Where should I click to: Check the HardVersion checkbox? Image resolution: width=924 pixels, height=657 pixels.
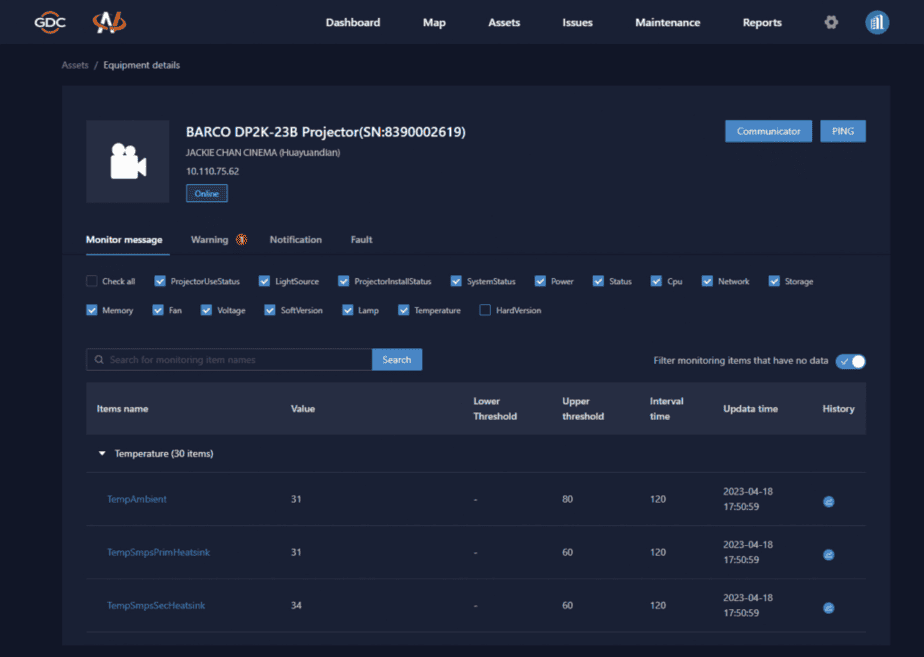click(485, 311)
